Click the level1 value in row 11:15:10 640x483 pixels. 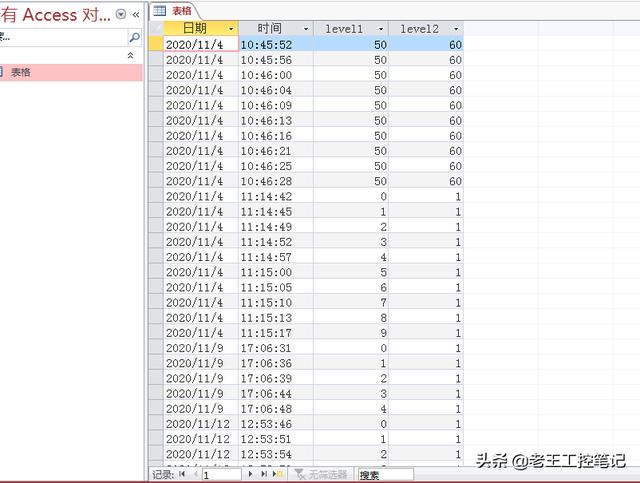(351, 303)
